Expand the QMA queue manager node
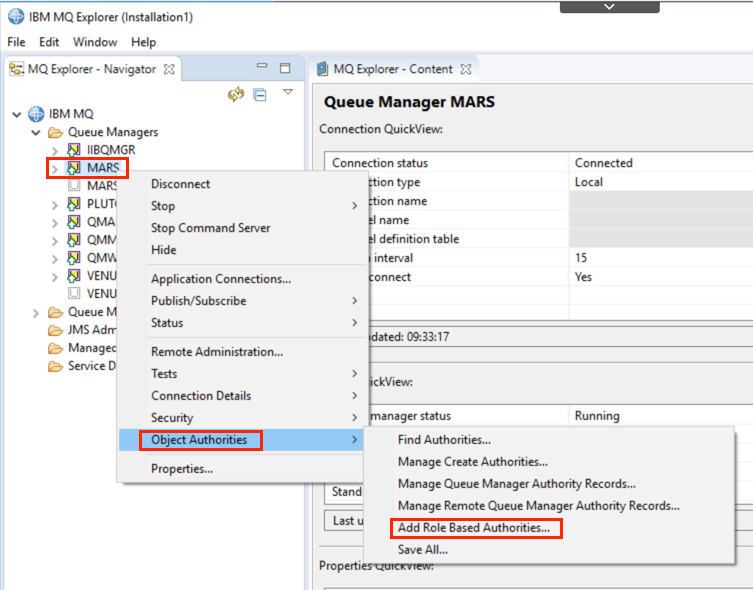 [x=55, y=223]
